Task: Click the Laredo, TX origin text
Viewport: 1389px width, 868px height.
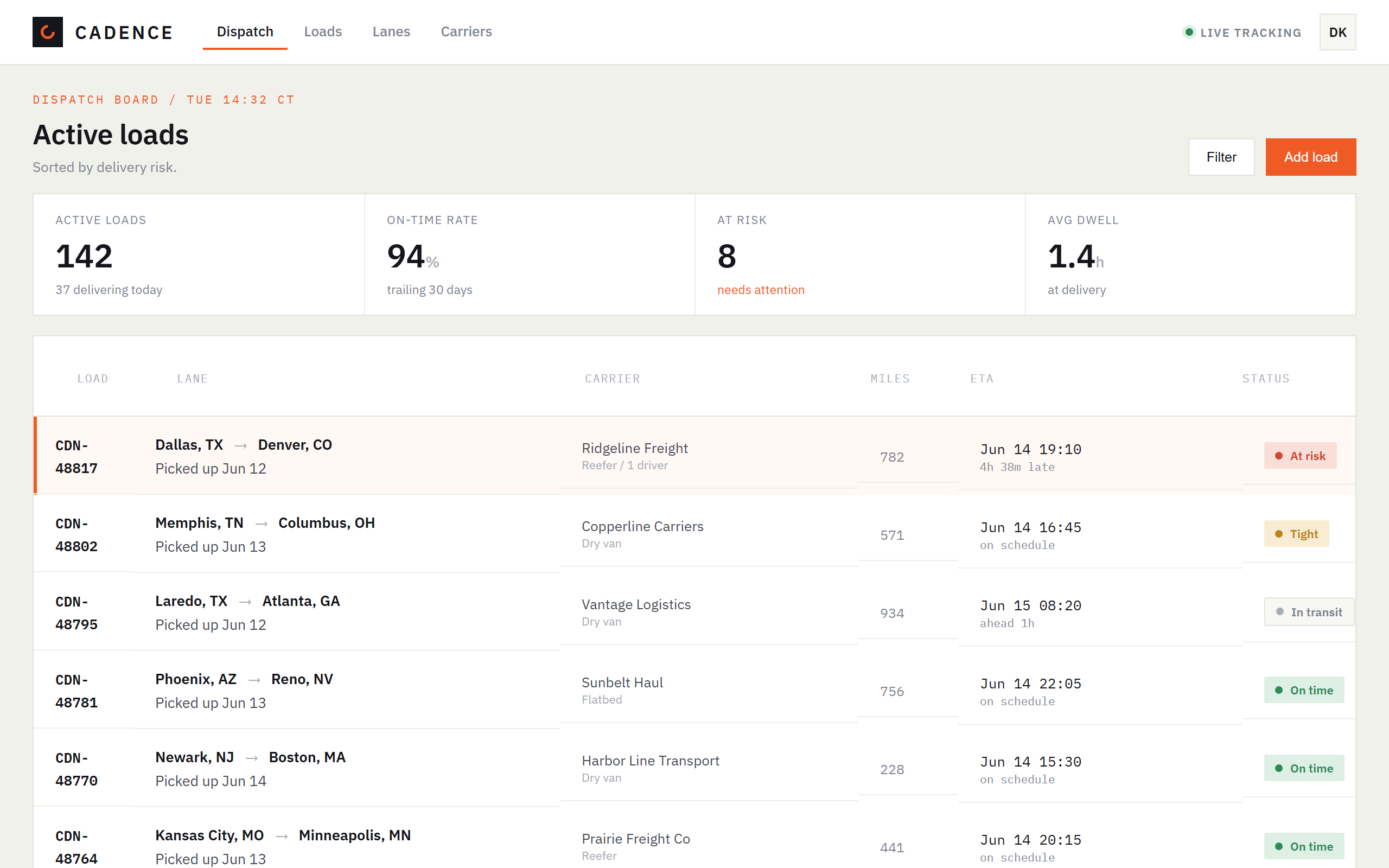Action: (x=191, y=601)
